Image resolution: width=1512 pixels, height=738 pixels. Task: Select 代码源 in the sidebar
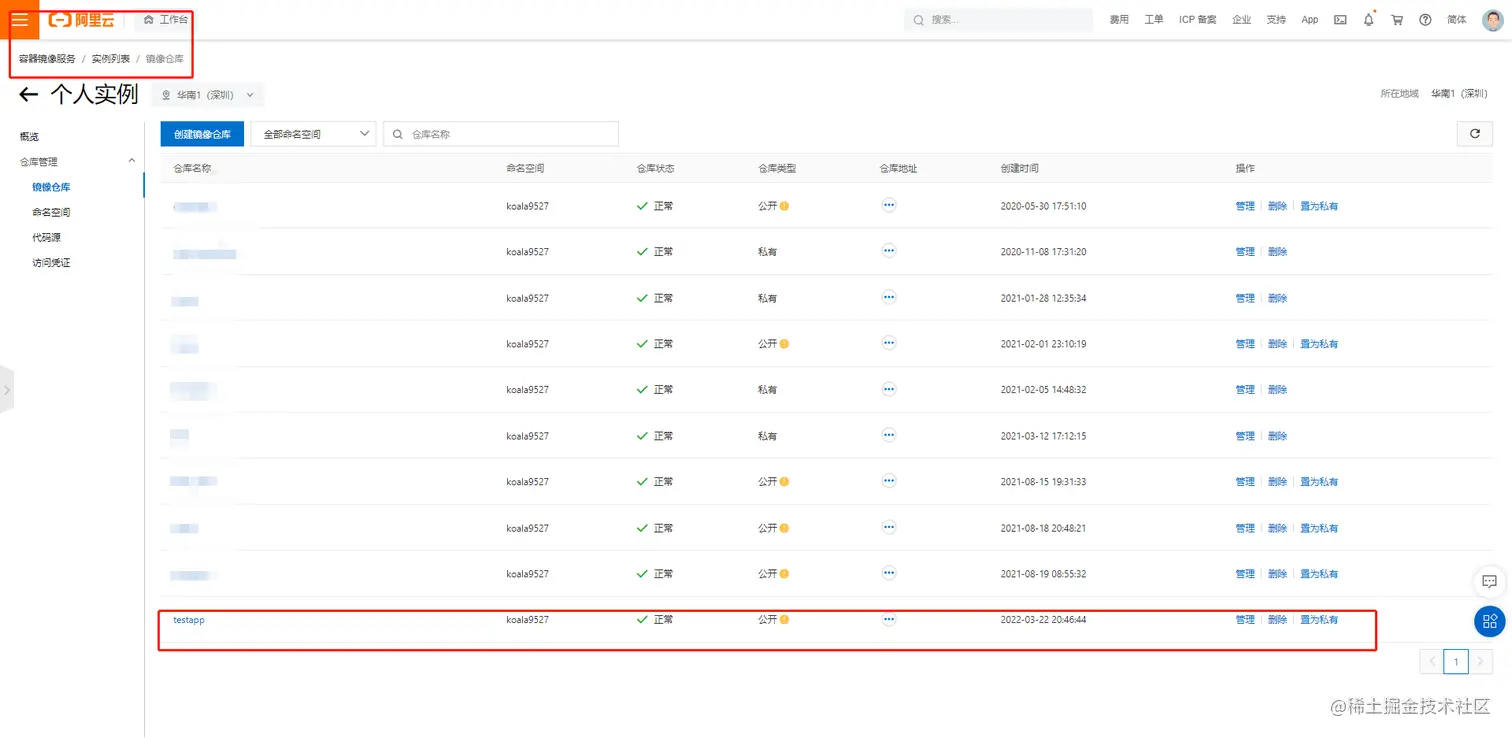click(47, 237)
